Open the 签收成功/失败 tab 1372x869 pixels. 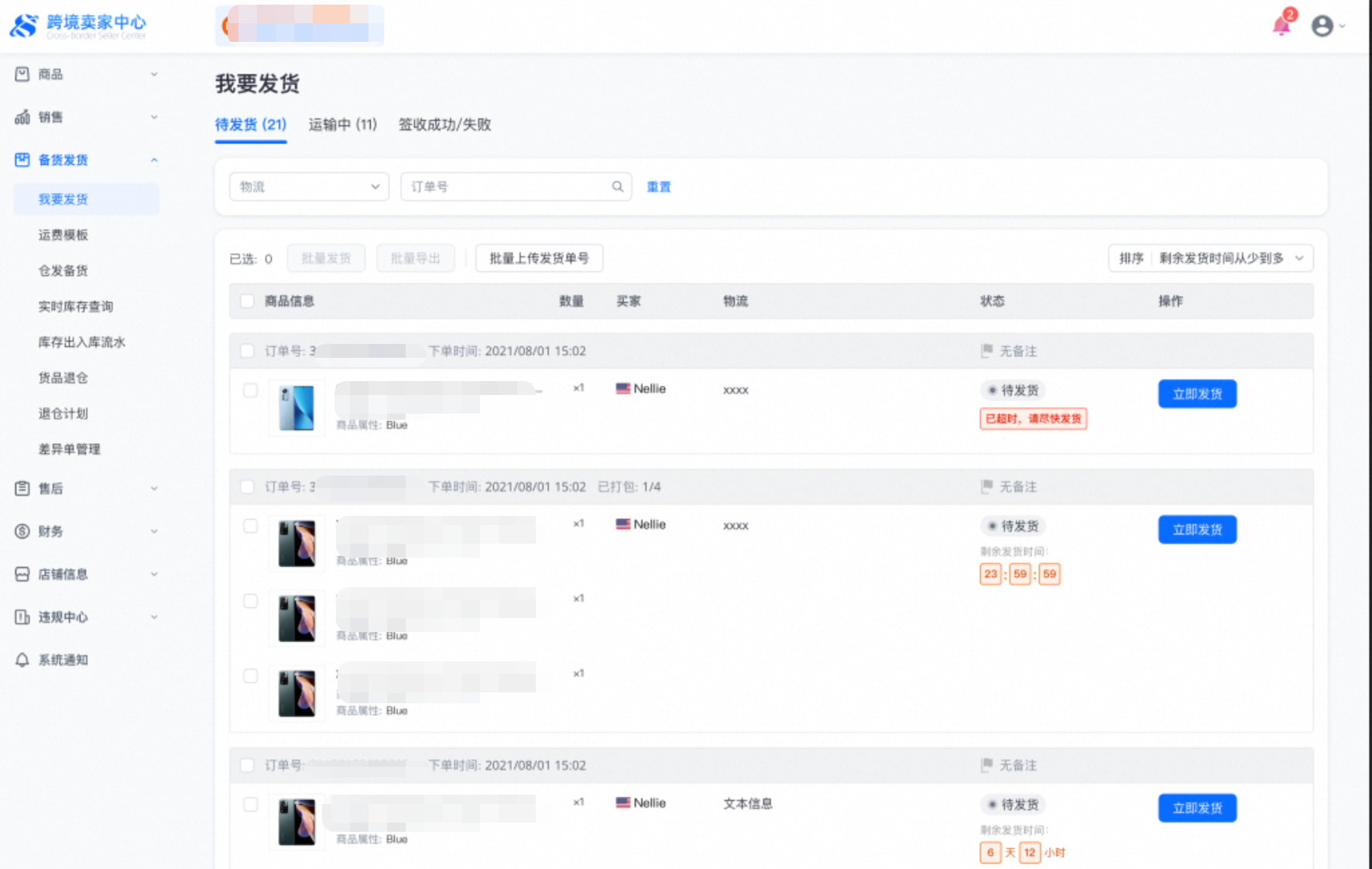444,125
